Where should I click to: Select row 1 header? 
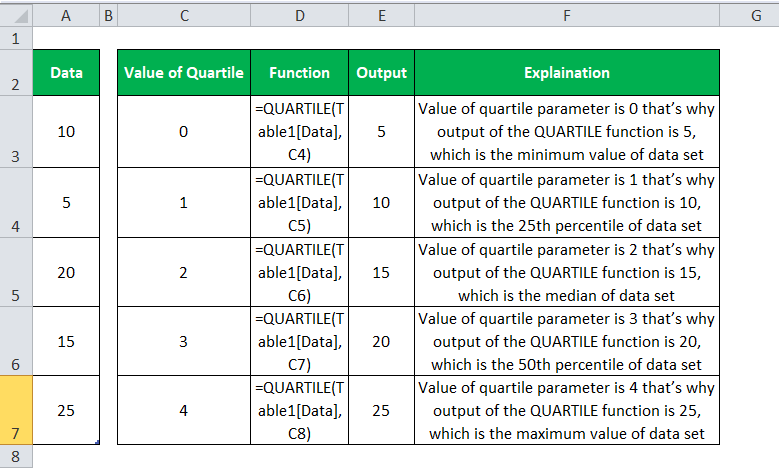[x=16, y=38]
